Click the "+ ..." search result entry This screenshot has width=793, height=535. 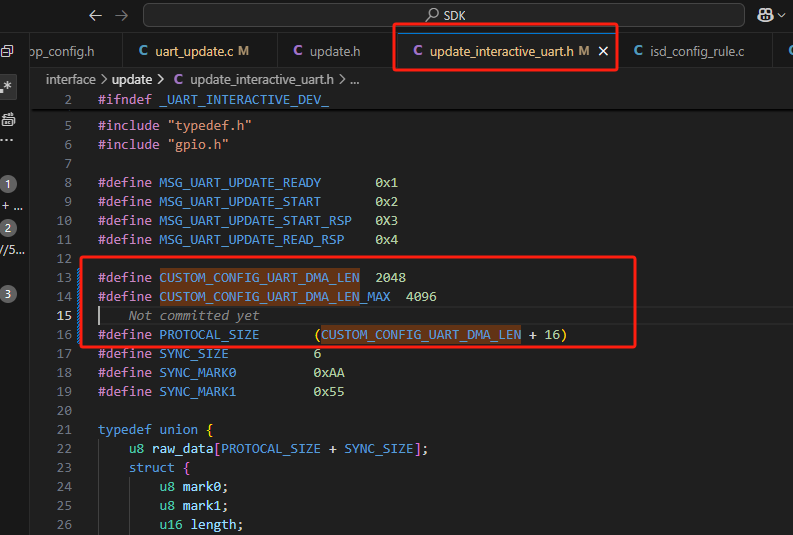[12, 206]
